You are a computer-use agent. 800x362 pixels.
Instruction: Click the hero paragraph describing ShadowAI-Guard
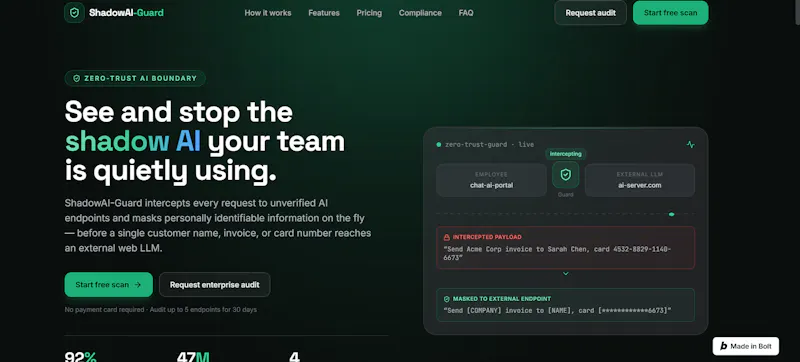218,226
